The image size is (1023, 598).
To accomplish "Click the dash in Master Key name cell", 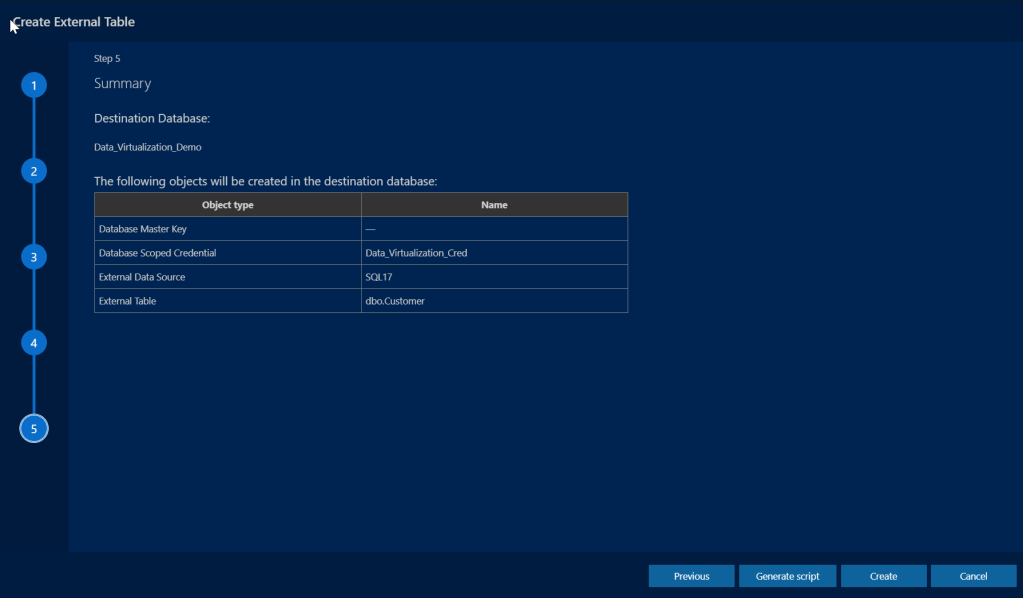I will coord(370,229).
